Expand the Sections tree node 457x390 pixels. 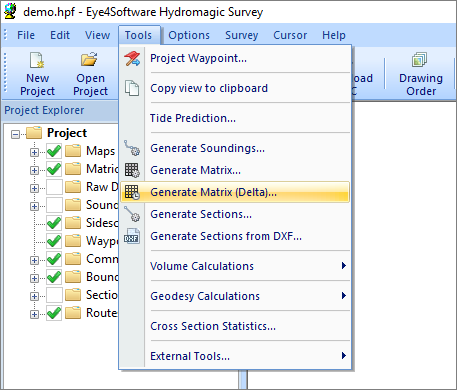[x=34, y=296]
